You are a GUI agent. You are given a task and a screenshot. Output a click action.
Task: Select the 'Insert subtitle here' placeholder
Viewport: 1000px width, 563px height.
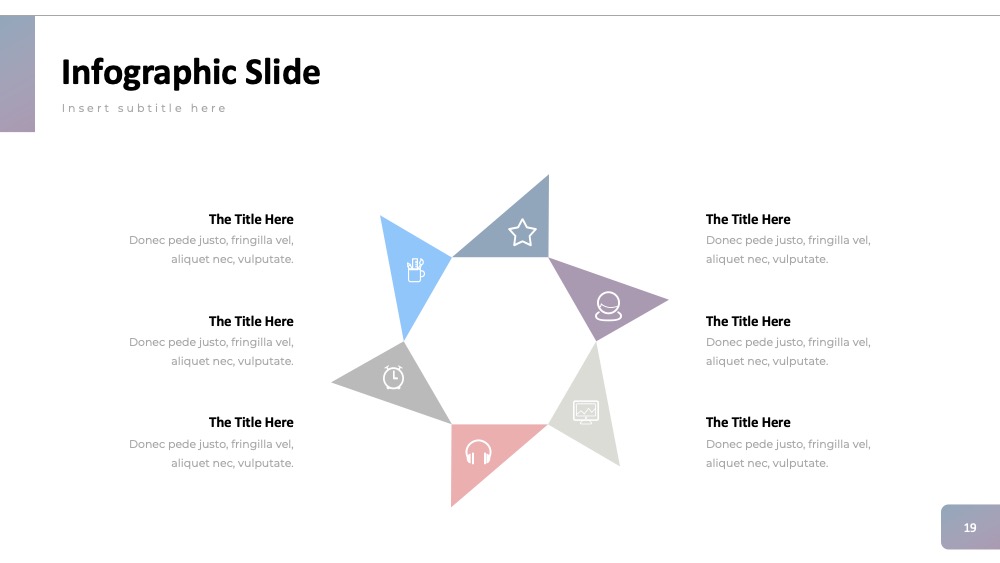click(x=144, y=108)
